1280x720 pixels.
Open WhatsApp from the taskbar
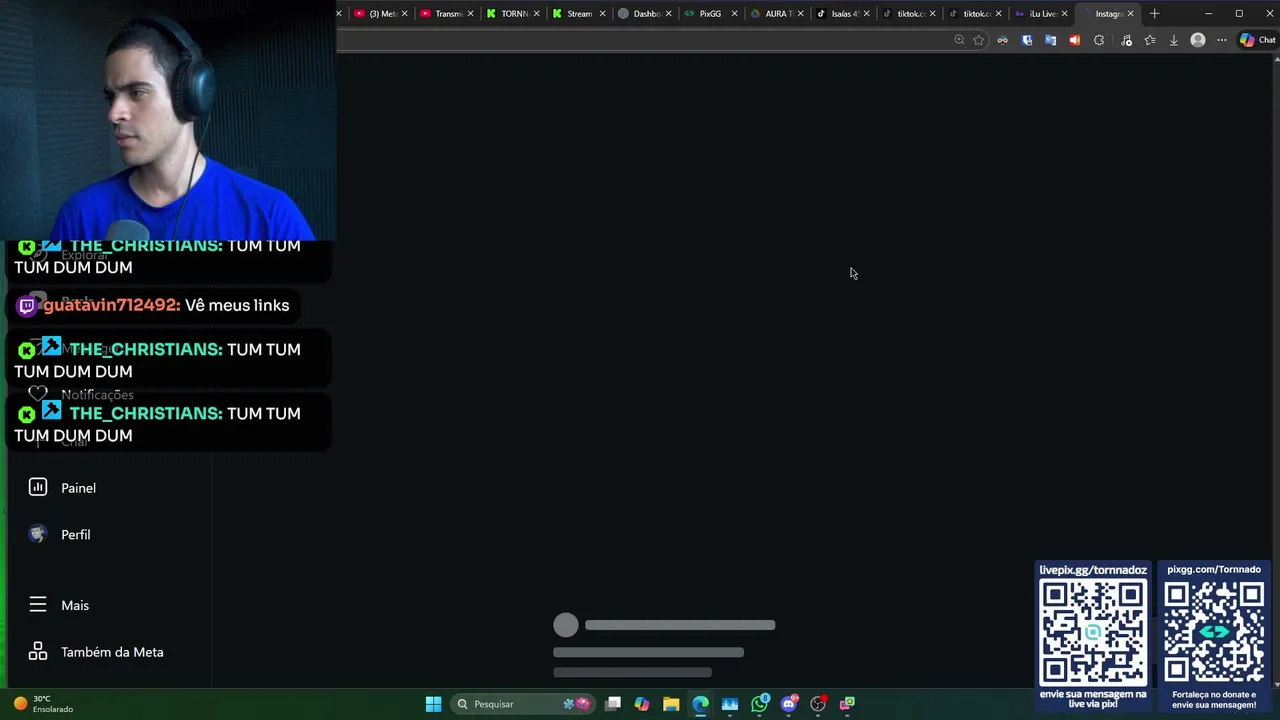click(x=760, y=704)
